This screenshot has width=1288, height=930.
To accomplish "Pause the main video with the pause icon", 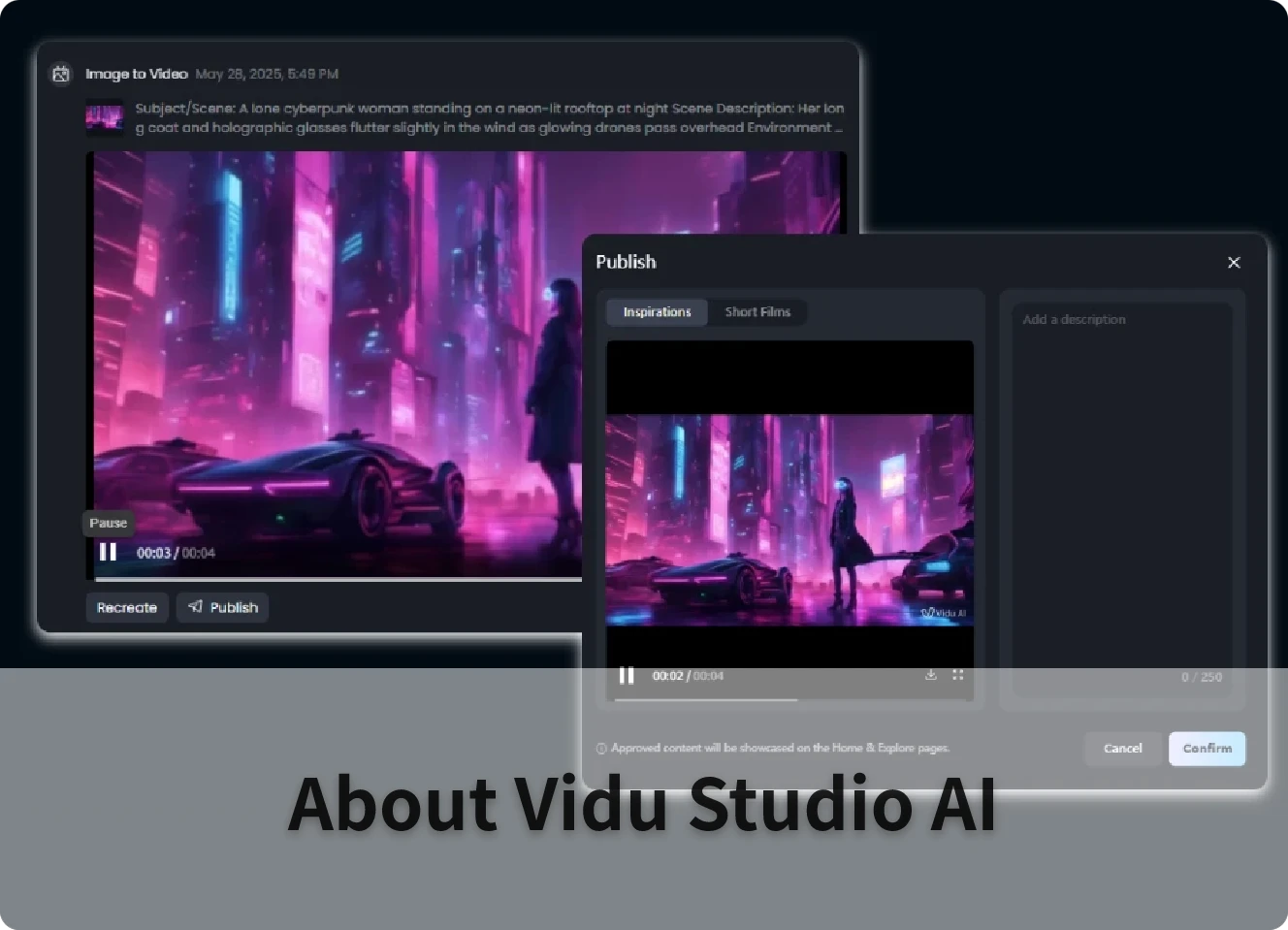I will point(108,552).
